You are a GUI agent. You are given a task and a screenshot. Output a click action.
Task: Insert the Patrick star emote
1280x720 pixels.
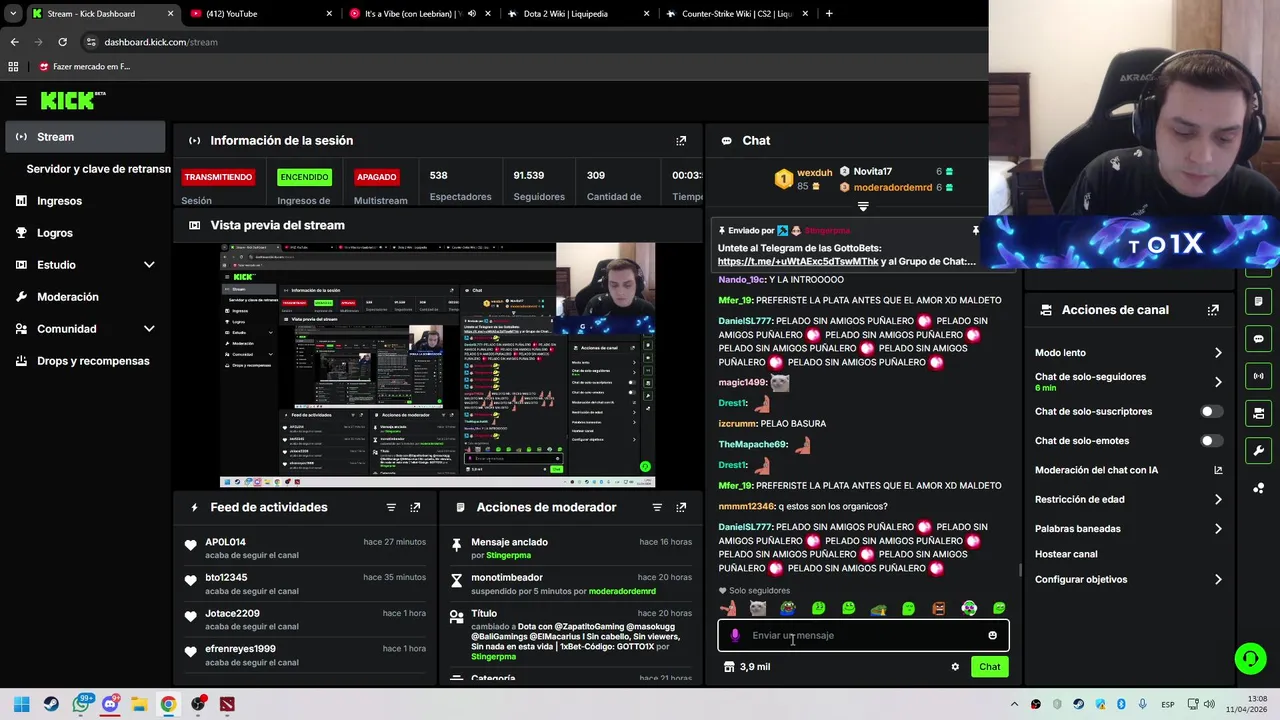[728, 608]
